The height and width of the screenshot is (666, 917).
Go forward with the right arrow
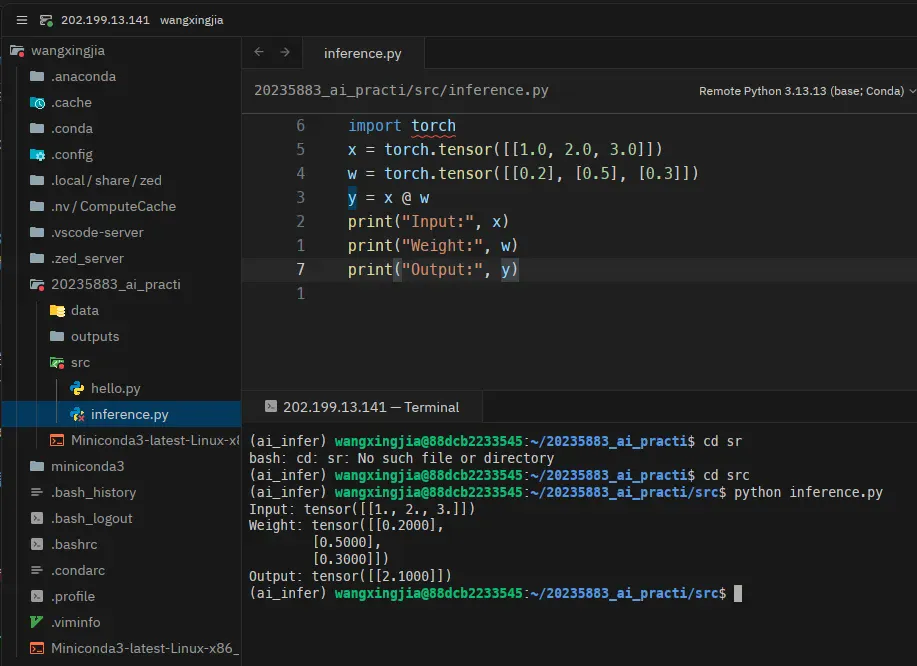(285, 52)
